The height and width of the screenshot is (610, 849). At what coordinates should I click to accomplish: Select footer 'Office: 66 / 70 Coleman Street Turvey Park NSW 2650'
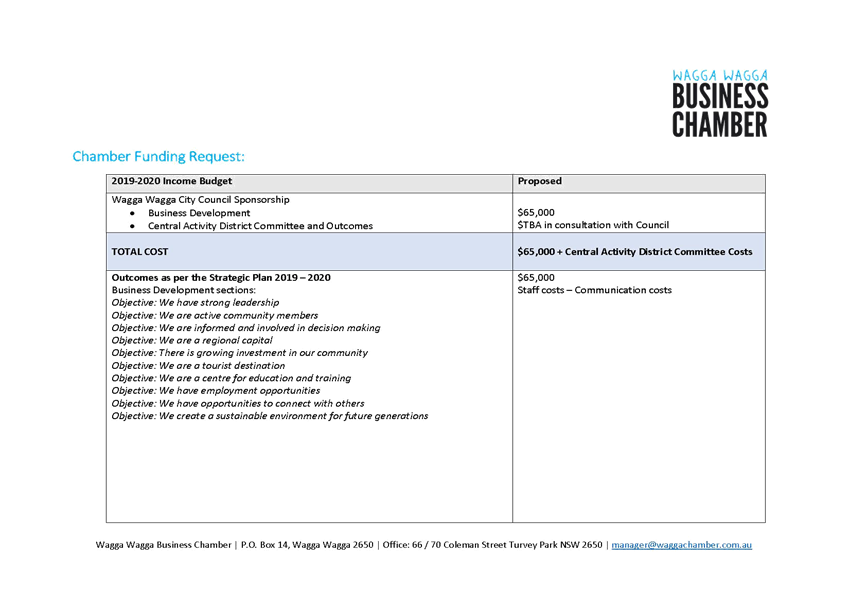pyautogui.click(x=493, y=545)
